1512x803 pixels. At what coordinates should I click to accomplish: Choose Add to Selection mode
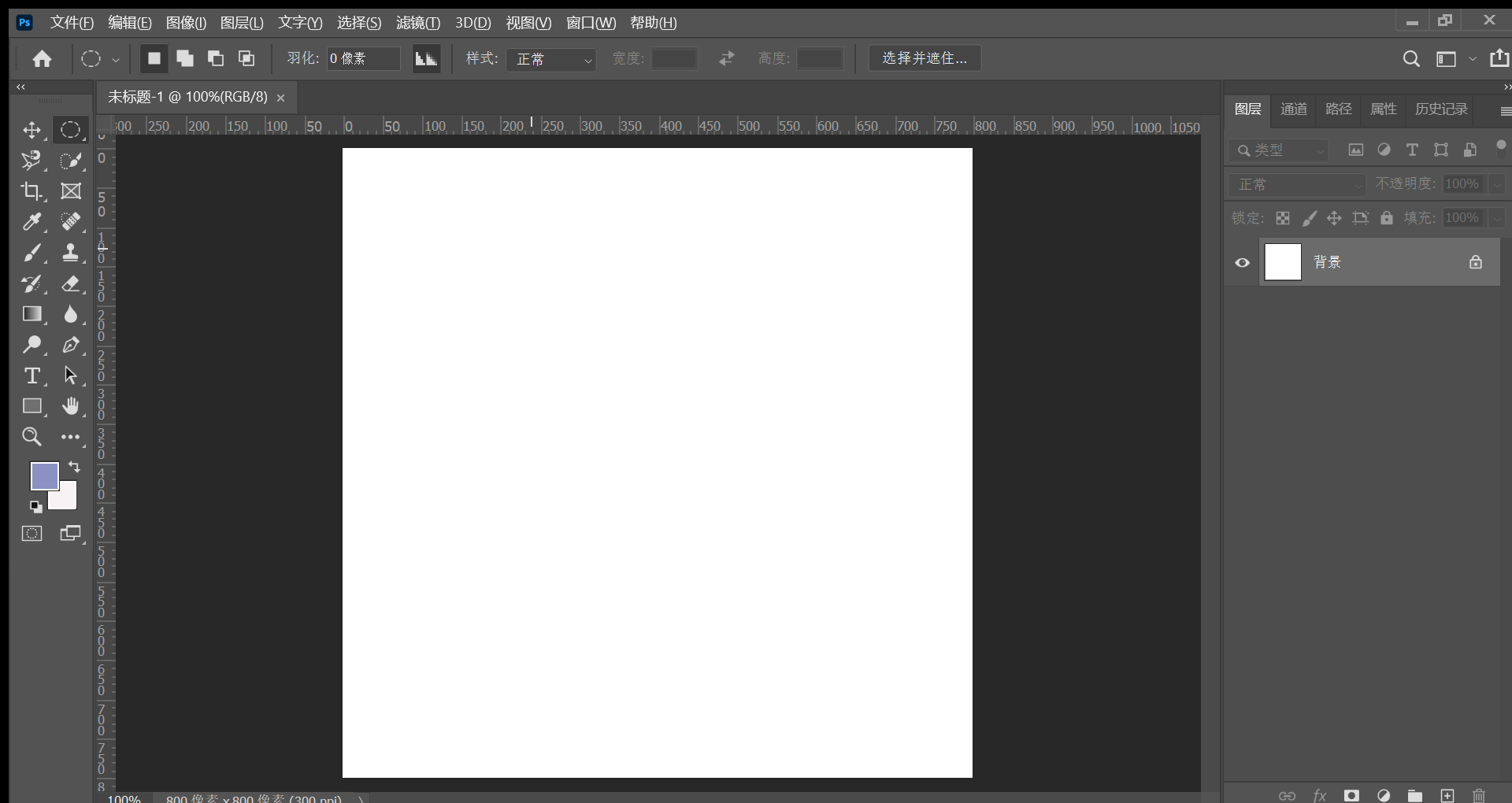(x=185, y=58)
